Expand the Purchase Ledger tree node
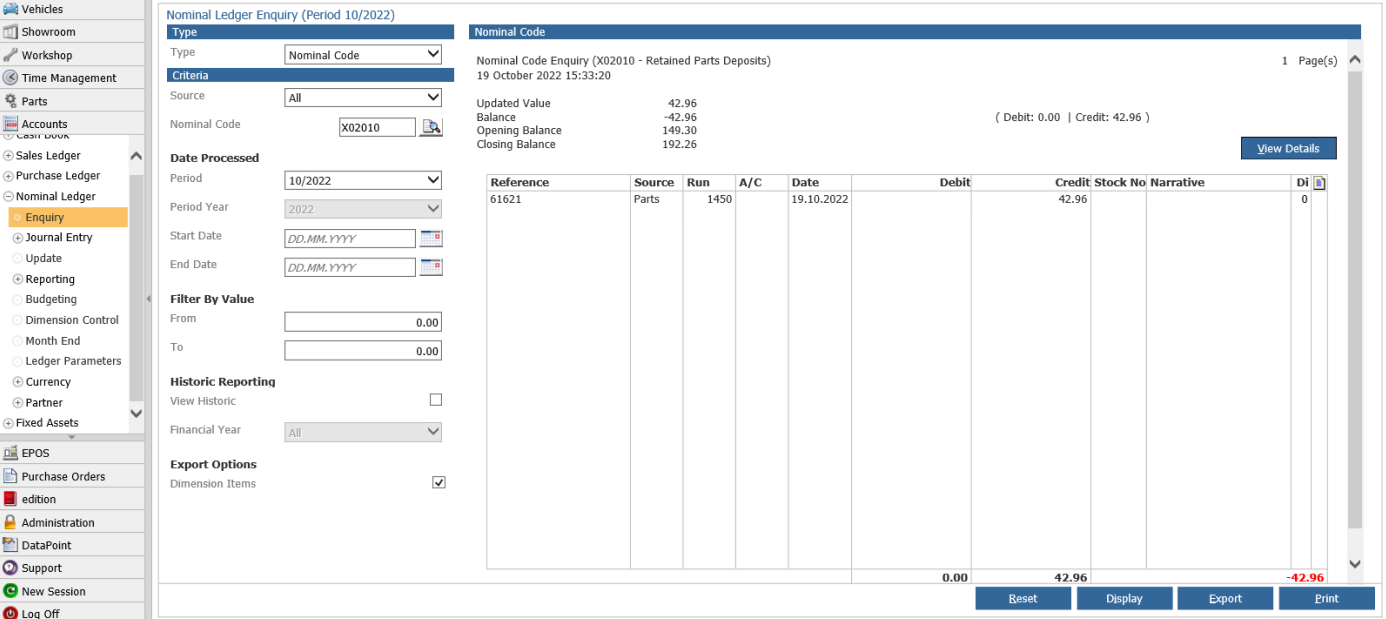 (8, 176)
